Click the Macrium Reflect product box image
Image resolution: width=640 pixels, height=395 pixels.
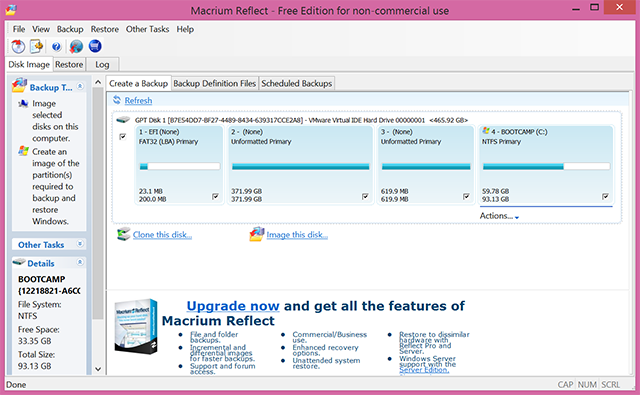click(x=136, y=326)
